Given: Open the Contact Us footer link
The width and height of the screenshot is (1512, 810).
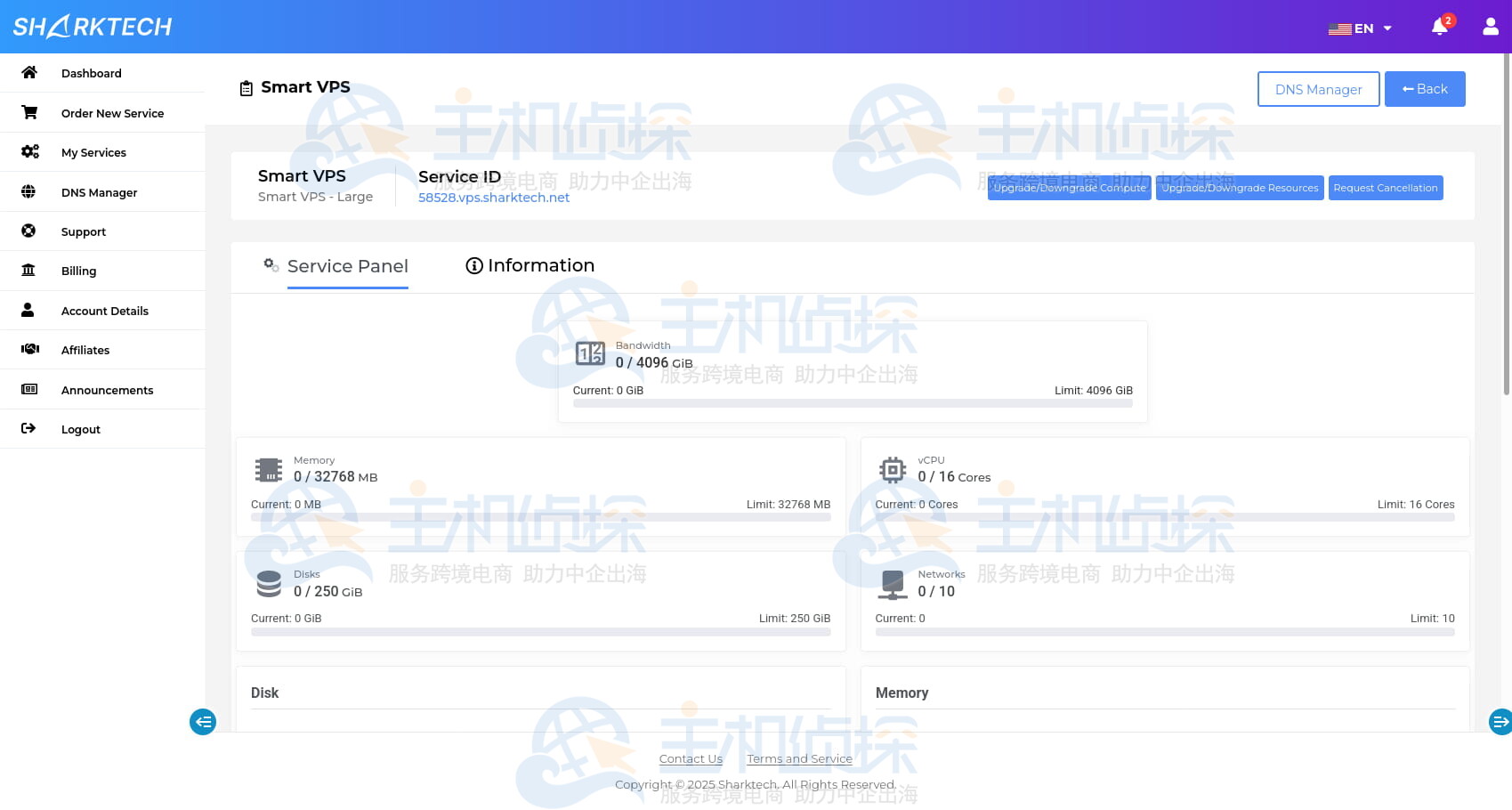Looking at the screenshot, I should 691,759.
